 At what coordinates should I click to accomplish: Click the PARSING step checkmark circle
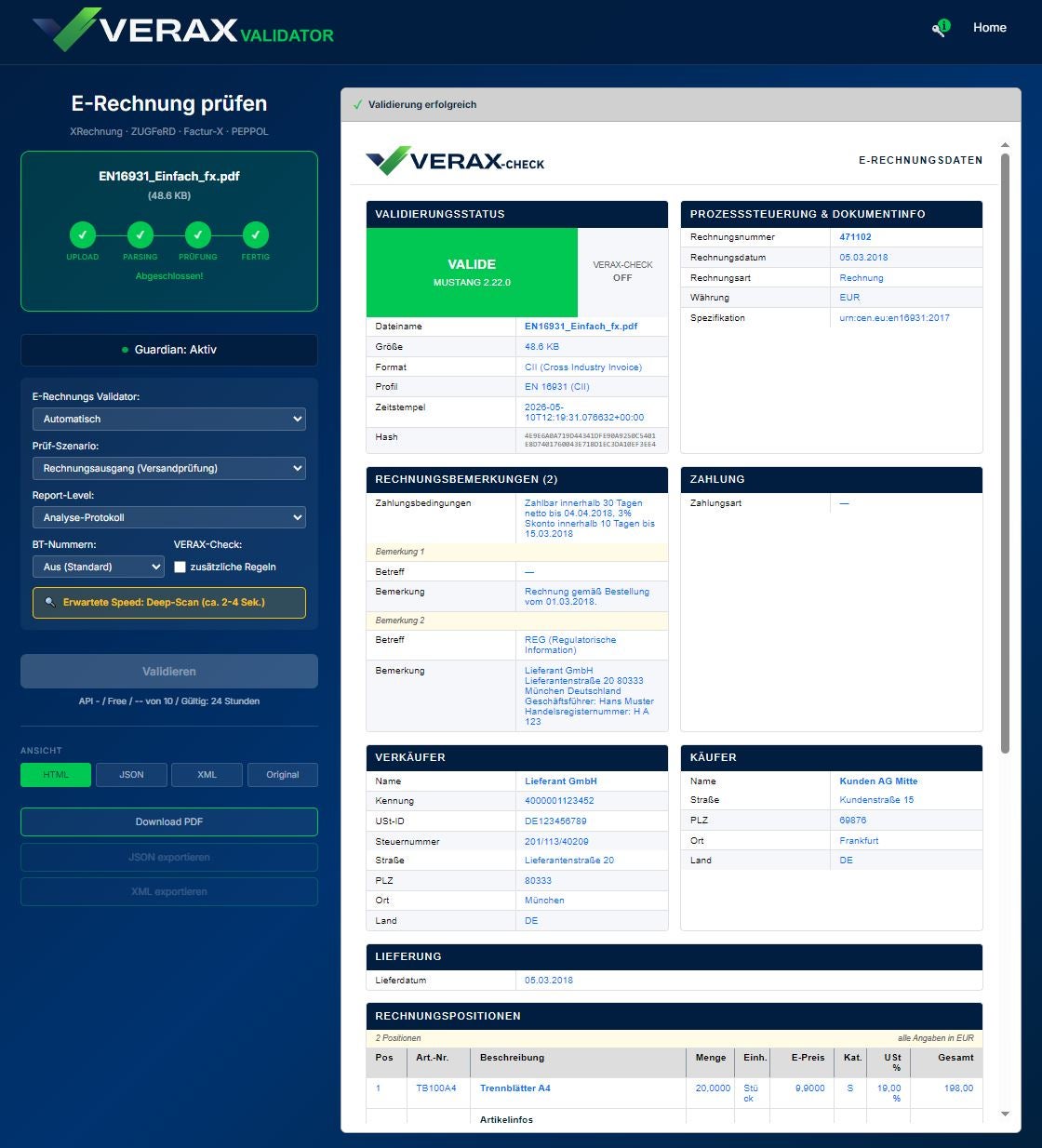coord(140,234)
